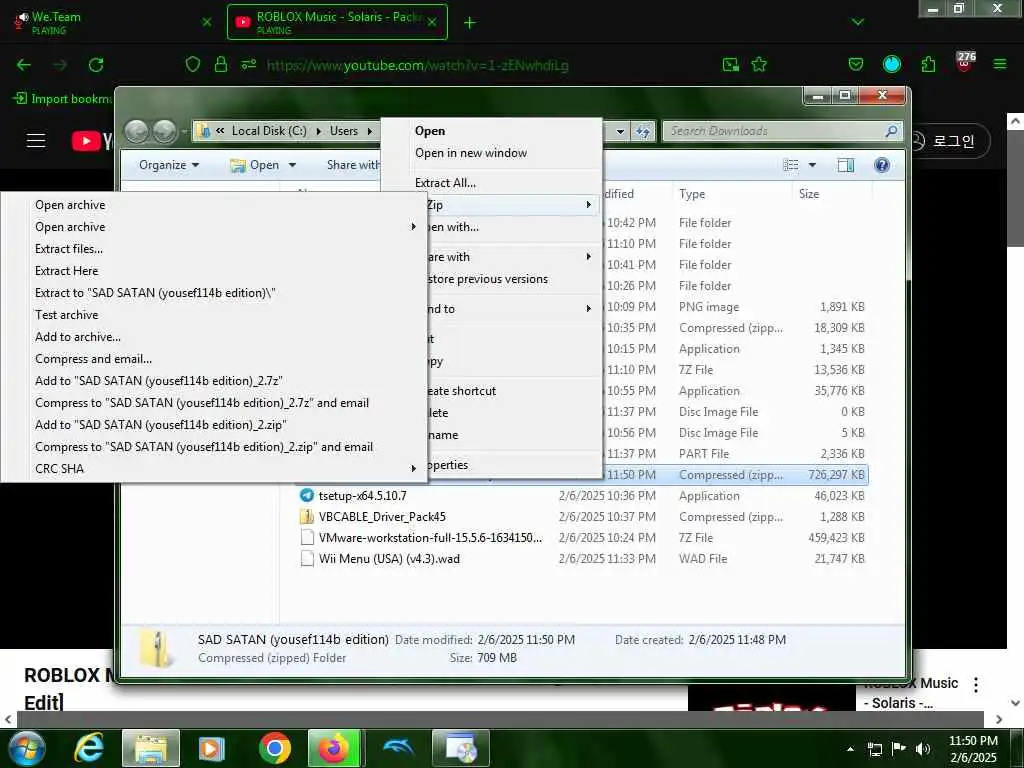Viewport: 1024px width, 768px height.
Task: Click Explorer refresh address icon
Action: 643,131
